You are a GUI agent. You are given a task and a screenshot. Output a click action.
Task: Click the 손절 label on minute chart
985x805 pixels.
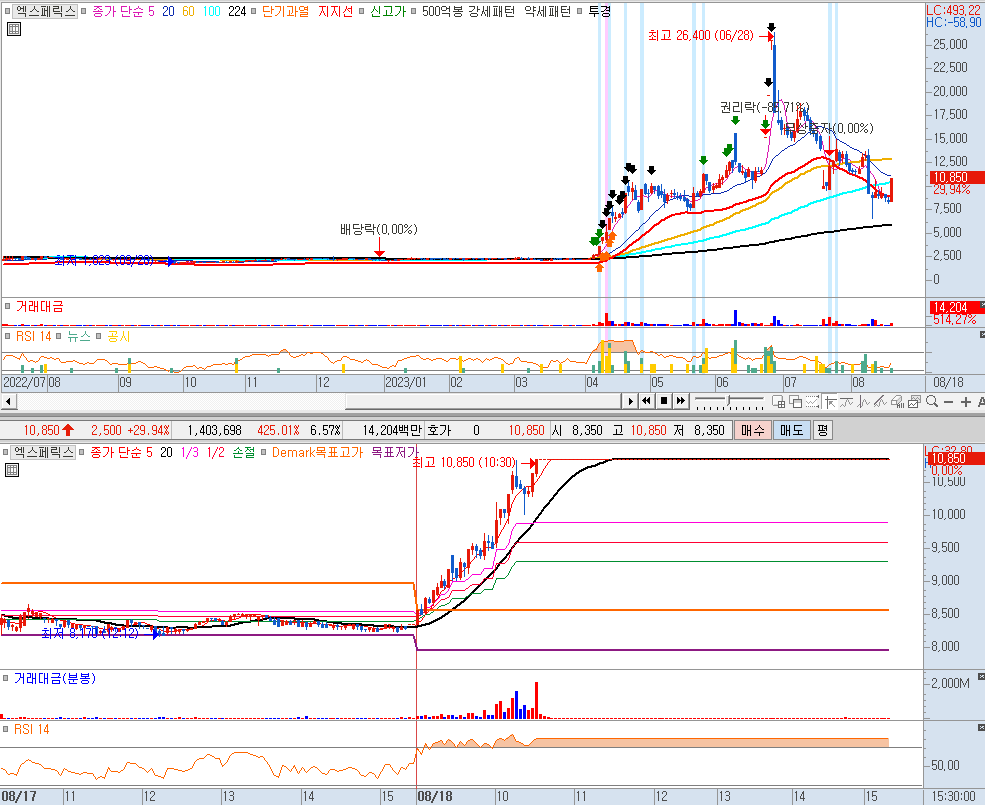pos(244,452)
